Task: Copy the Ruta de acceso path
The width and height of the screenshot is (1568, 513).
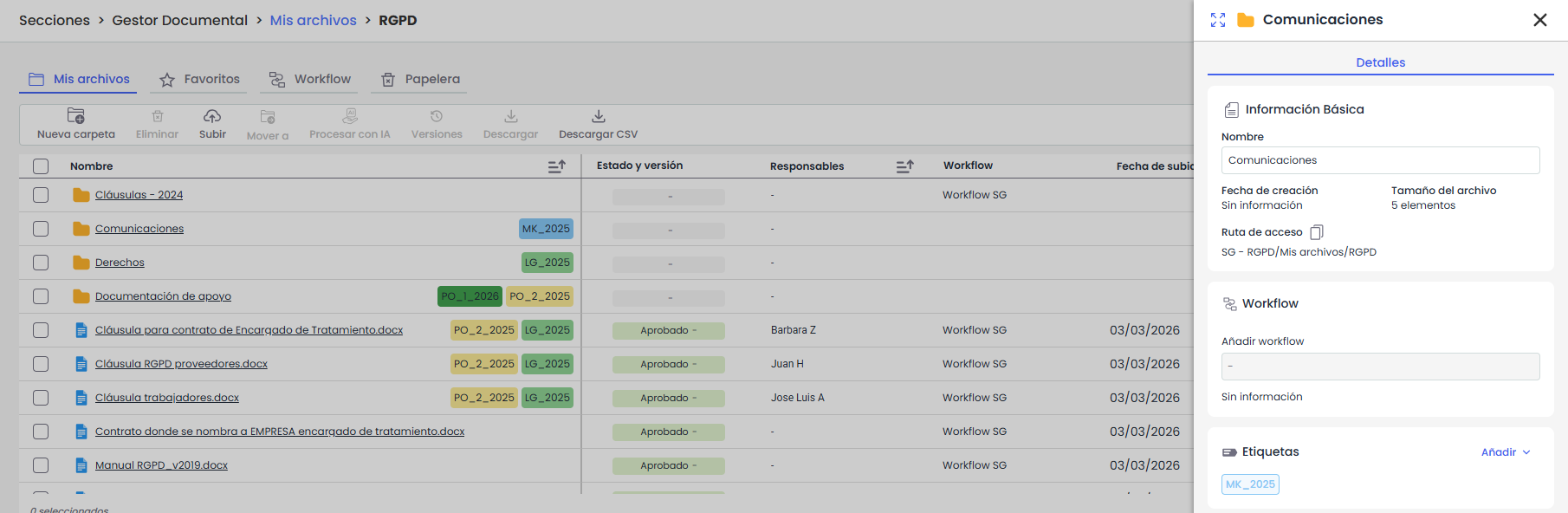Action: pyautogui.click(x=1317, y=232)
